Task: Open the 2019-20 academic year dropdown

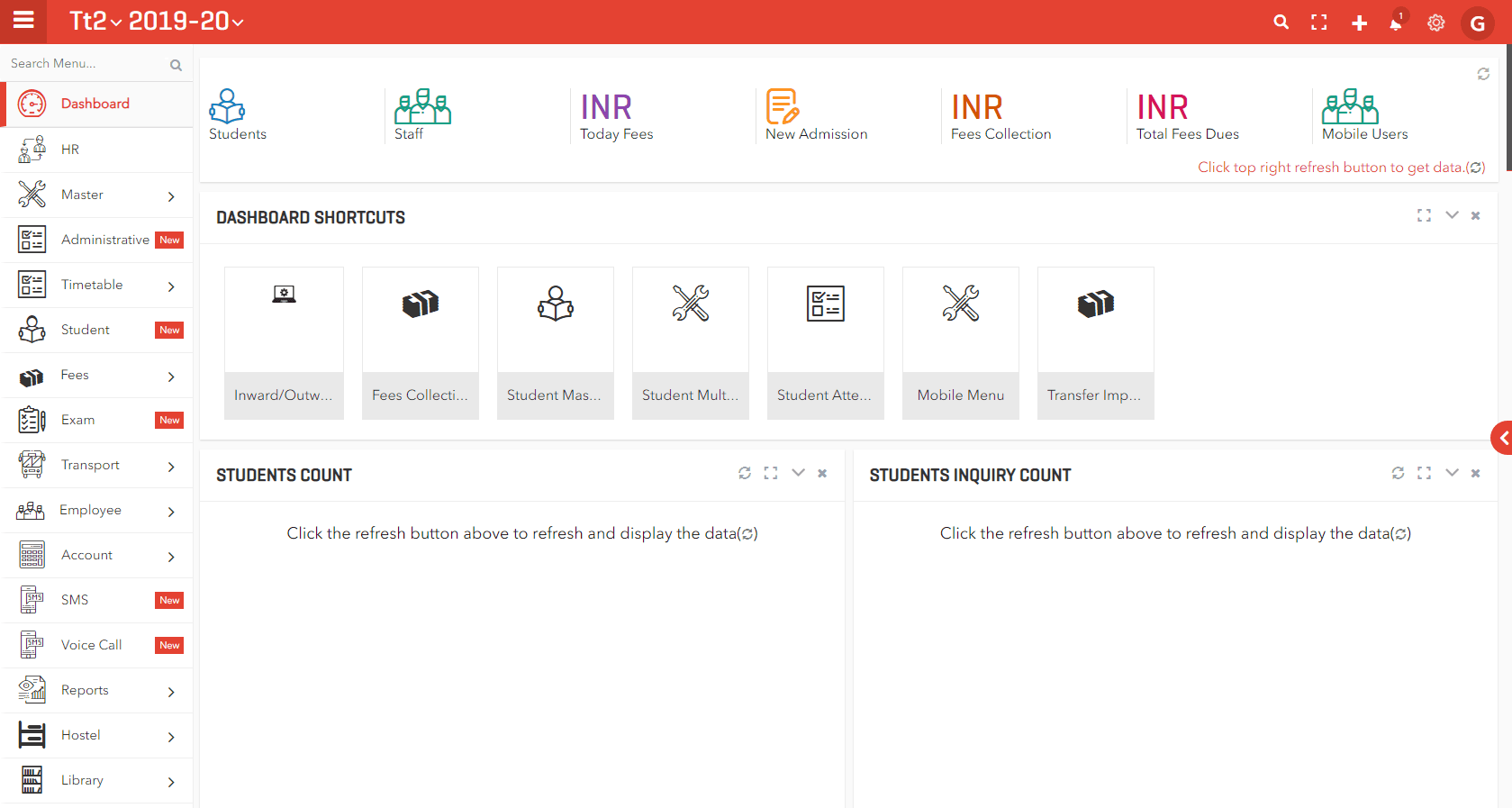Action: point(186,22)
